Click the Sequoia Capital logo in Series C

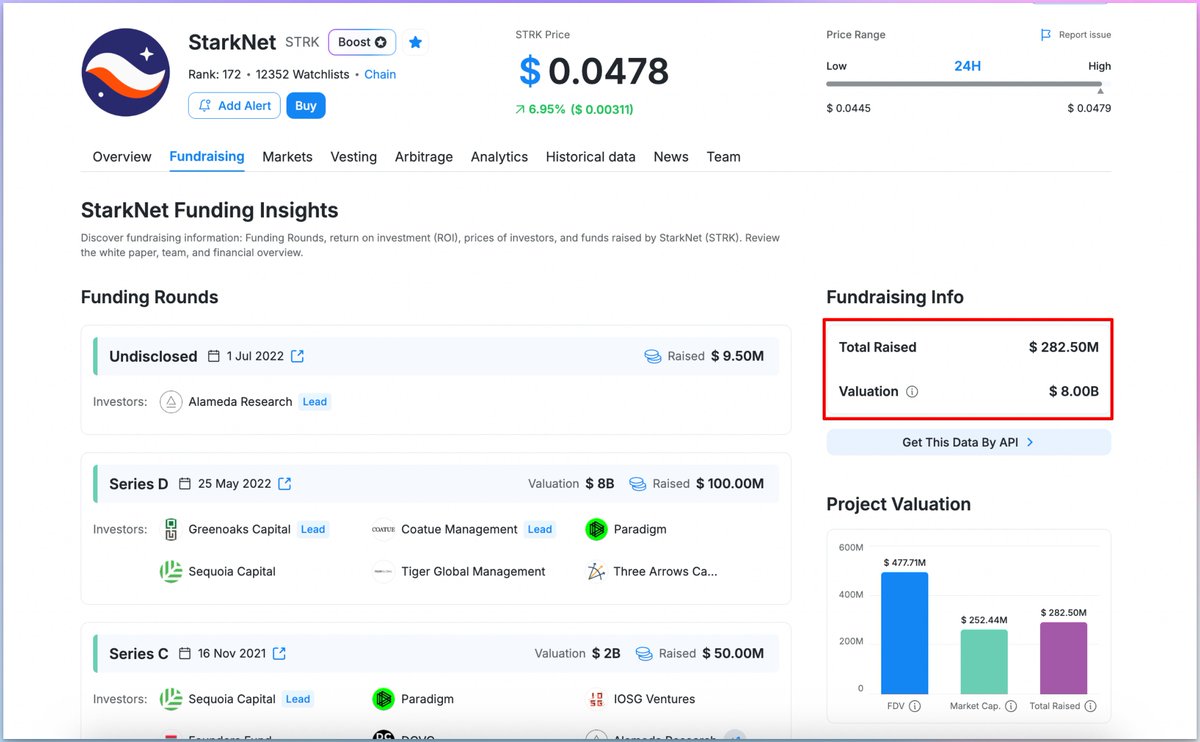click(171, 699)
